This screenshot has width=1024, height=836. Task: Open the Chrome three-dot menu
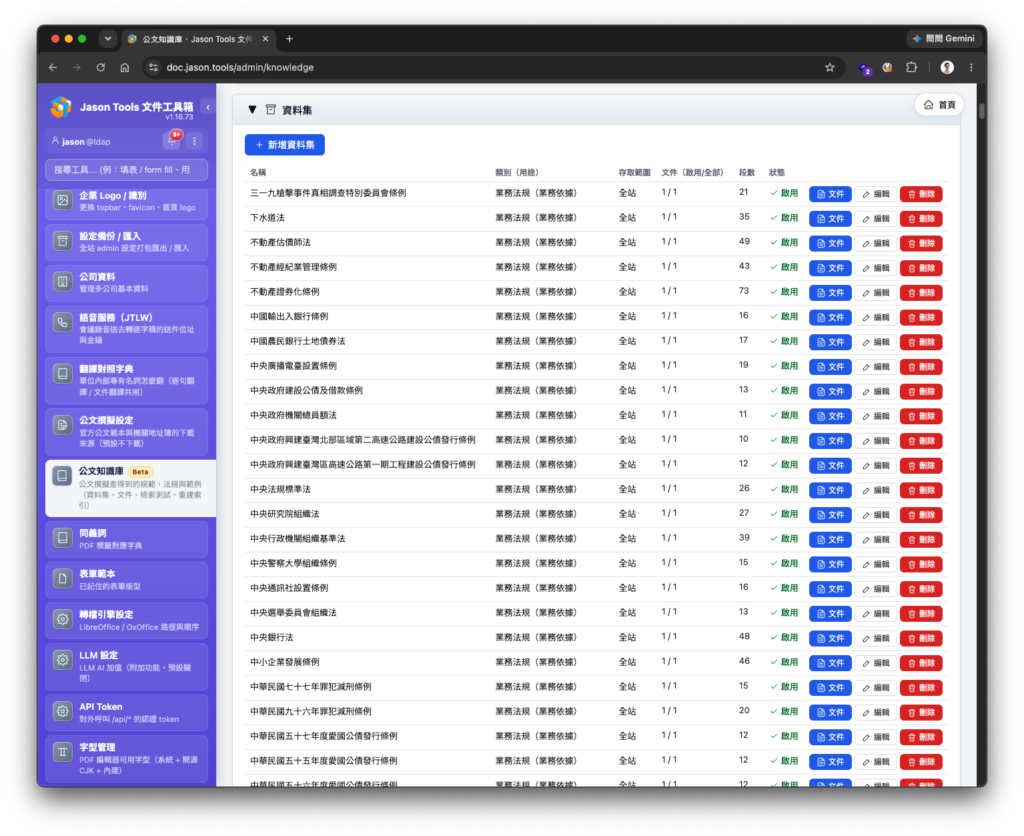(971, 67)
